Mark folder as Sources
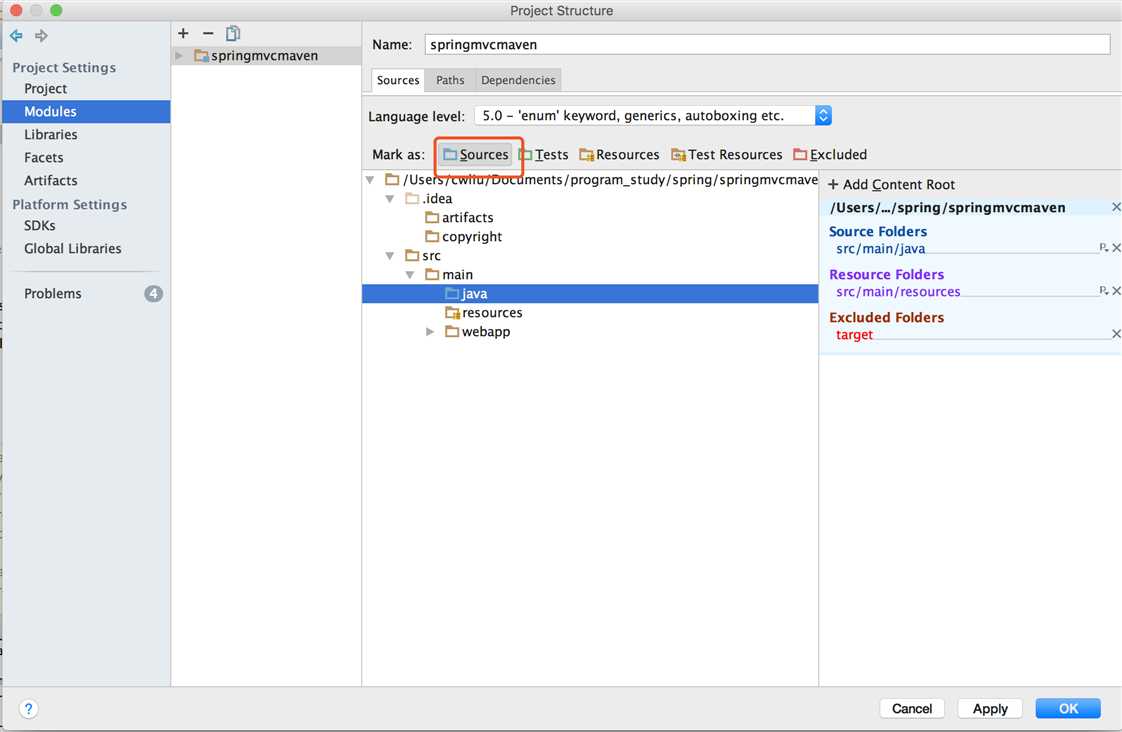This screenshot has width=1122, height=732. [476, 155]
